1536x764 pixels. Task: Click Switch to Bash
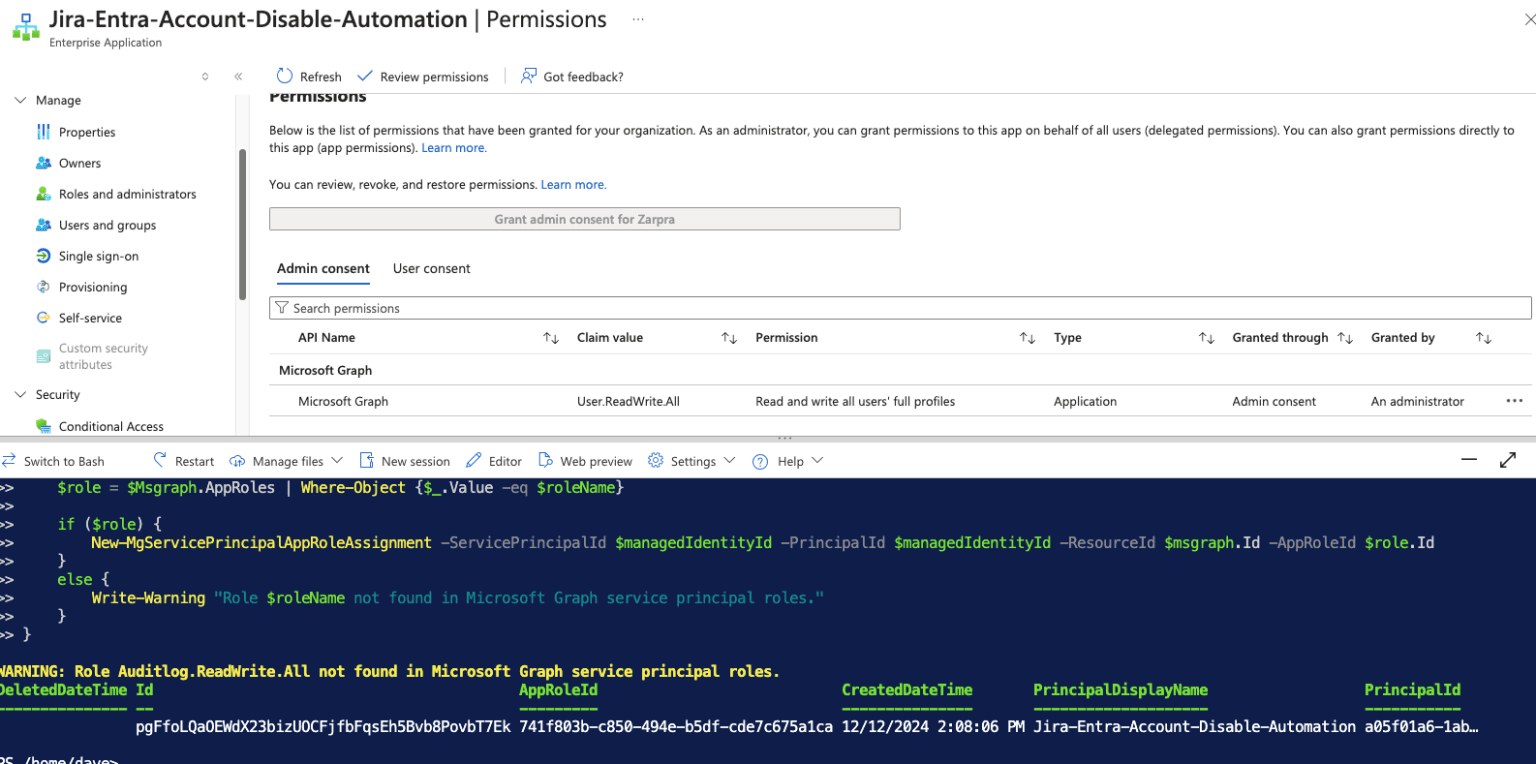click(x=62, y=461)
